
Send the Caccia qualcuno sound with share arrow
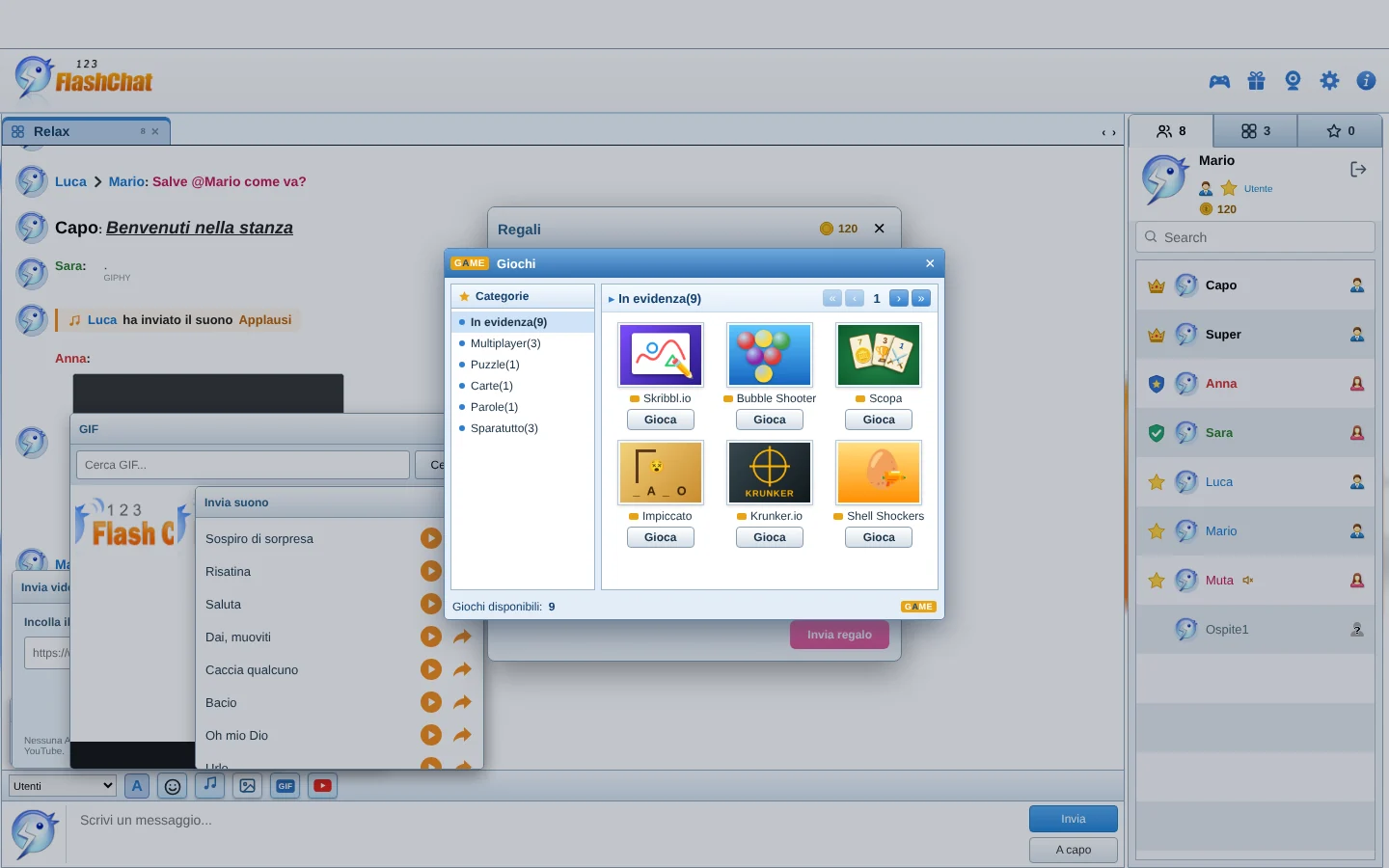463,669
